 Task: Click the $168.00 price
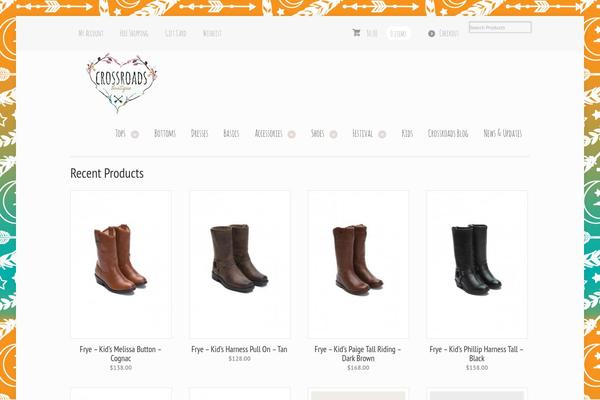[358, 367]
